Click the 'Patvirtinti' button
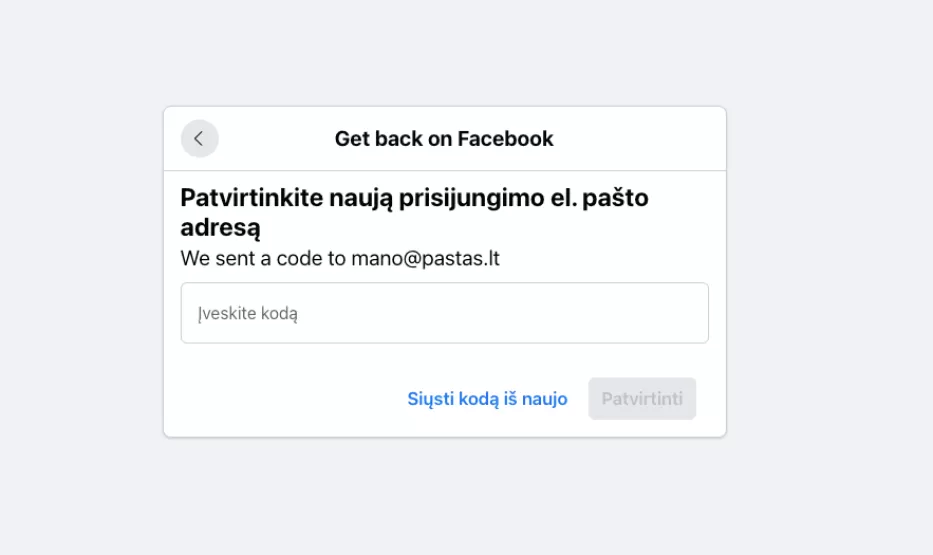 642,399
